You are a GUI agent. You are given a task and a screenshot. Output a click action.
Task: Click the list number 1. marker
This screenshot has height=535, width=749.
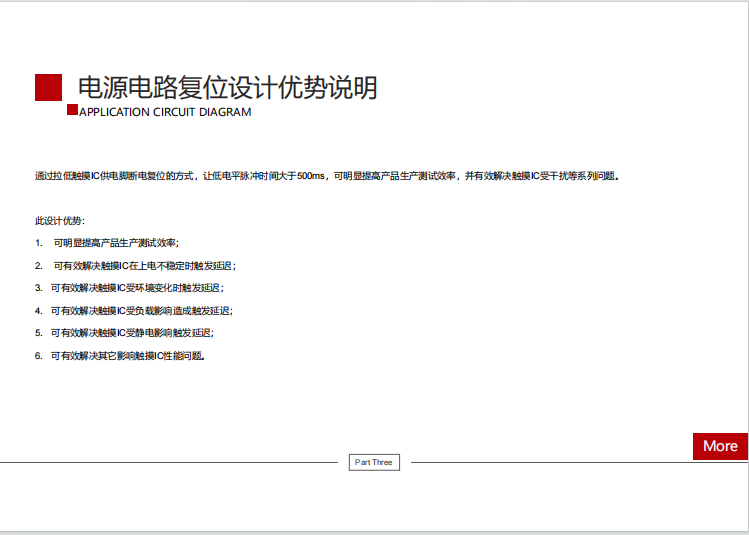pos(39,243)
